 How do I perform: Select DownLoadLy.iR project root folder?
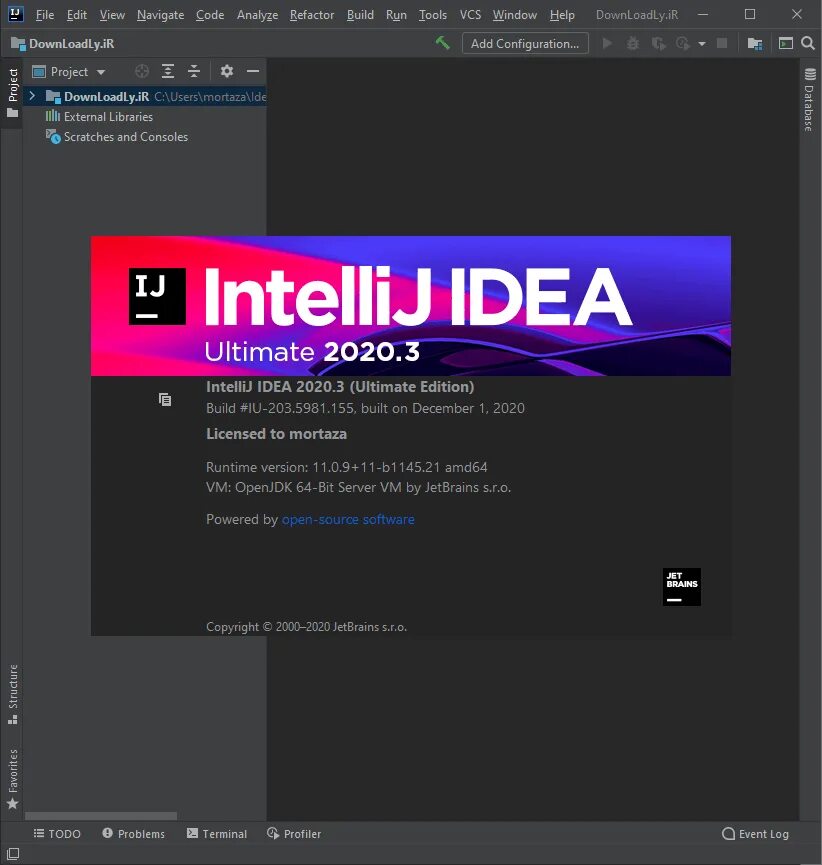coord(145,97)
